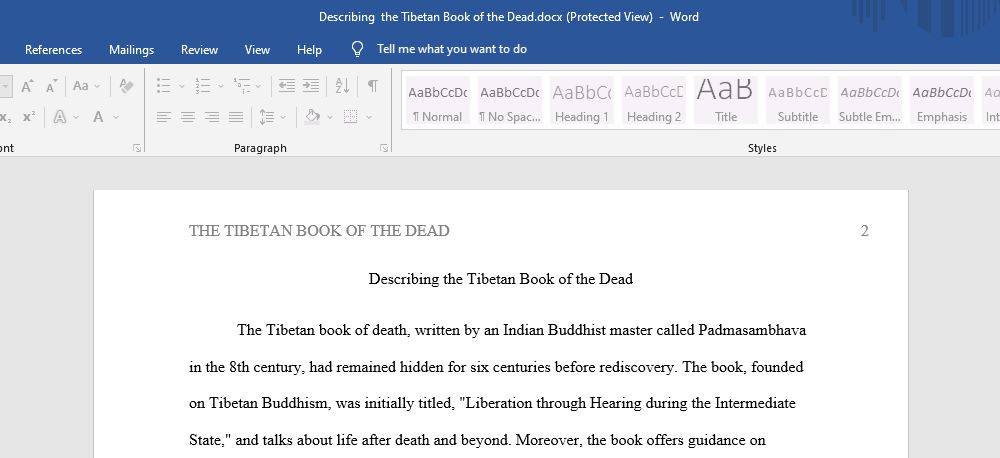Expand the Numbering dropdown arrow
1000x458 pixels.
pyautogui.click(x=221, y=86)
